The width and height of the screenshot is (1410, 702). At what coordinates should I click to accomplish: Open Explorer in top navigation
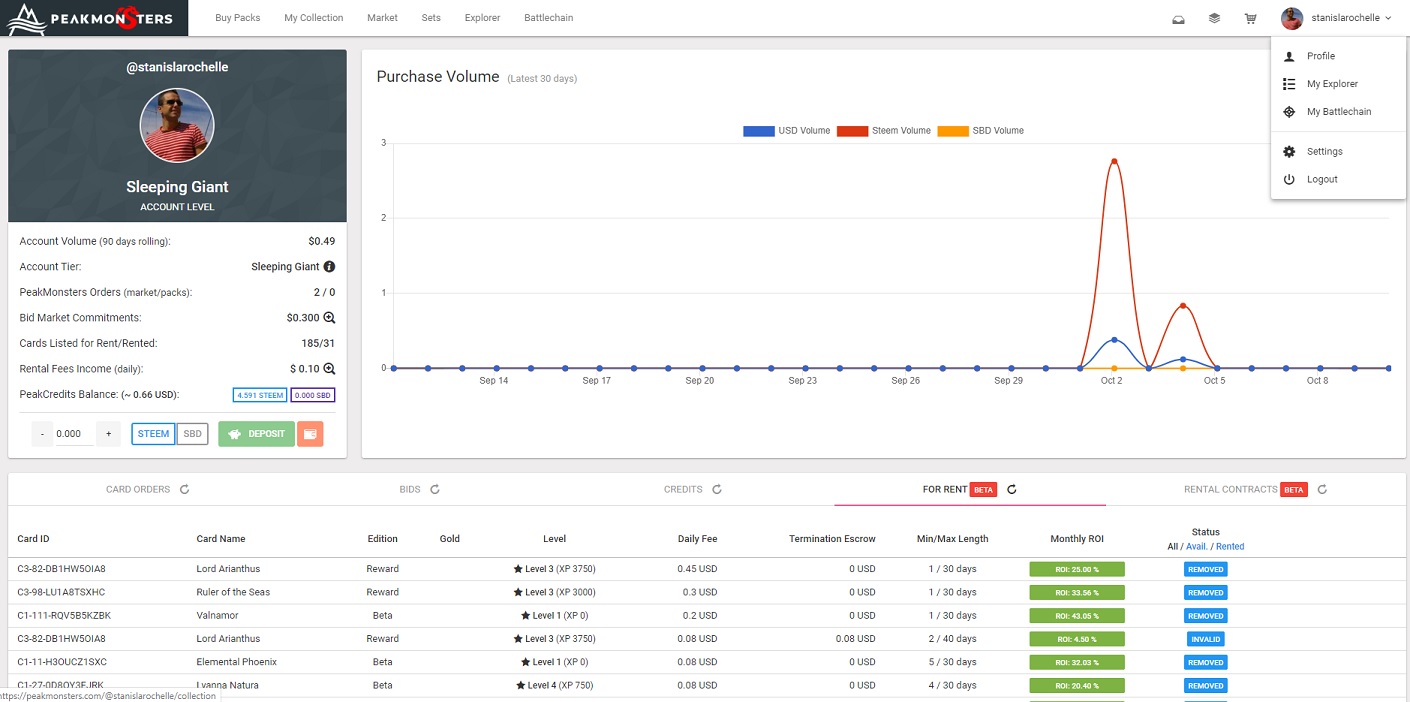point(482,18)
